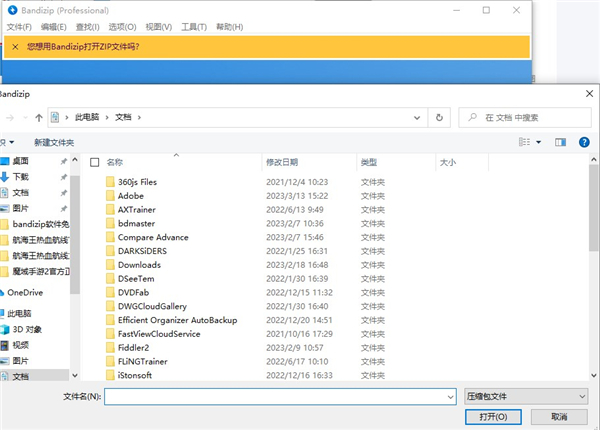This screenshot has width=600, height=430.
Task: Select the iStonsoft folder icon
Action: [x=110, y=375]
